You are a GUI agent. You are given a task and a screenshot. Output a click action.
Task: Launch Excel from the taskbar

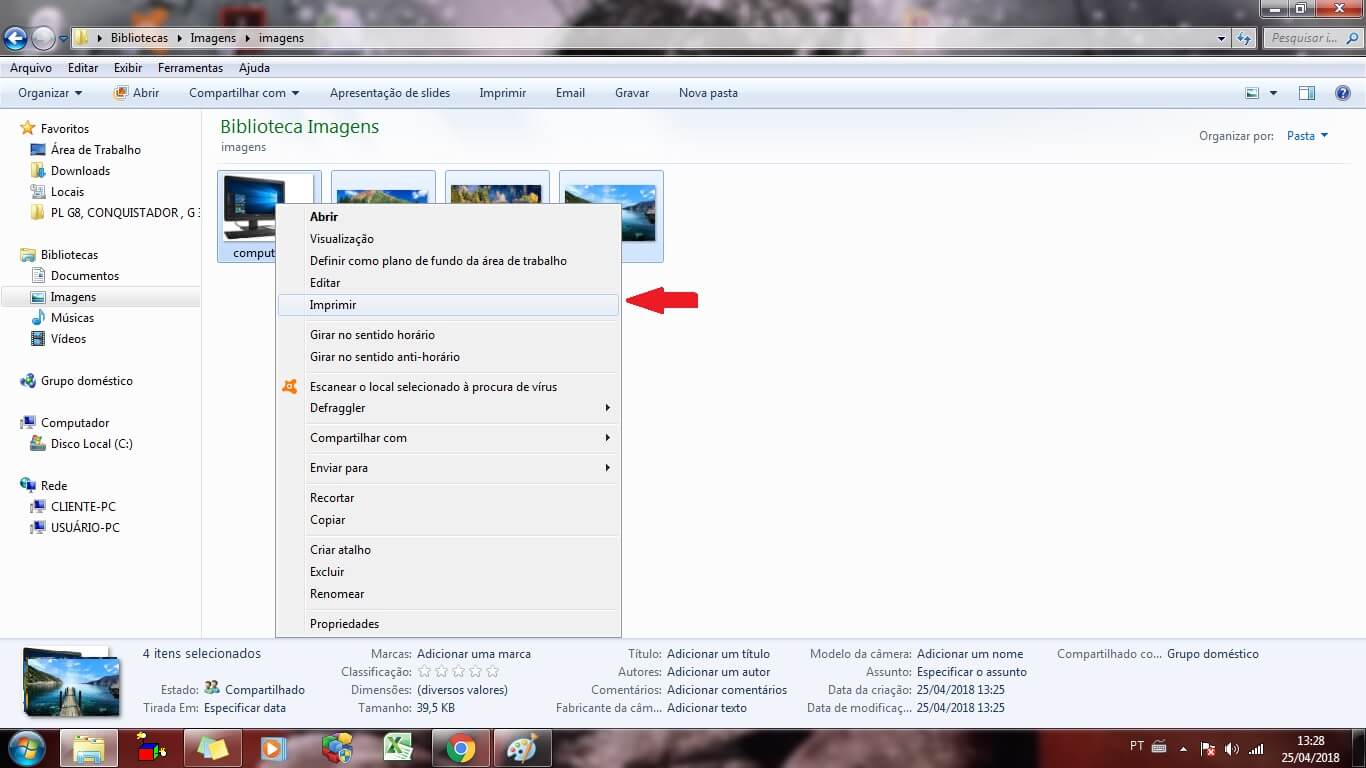tap(399, 748)
